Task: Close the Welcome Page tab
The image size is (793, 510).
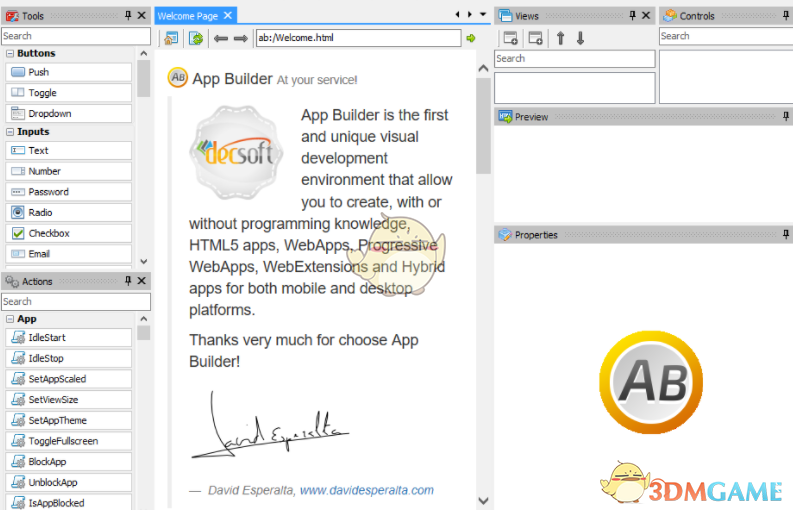Action: point(228,16)
